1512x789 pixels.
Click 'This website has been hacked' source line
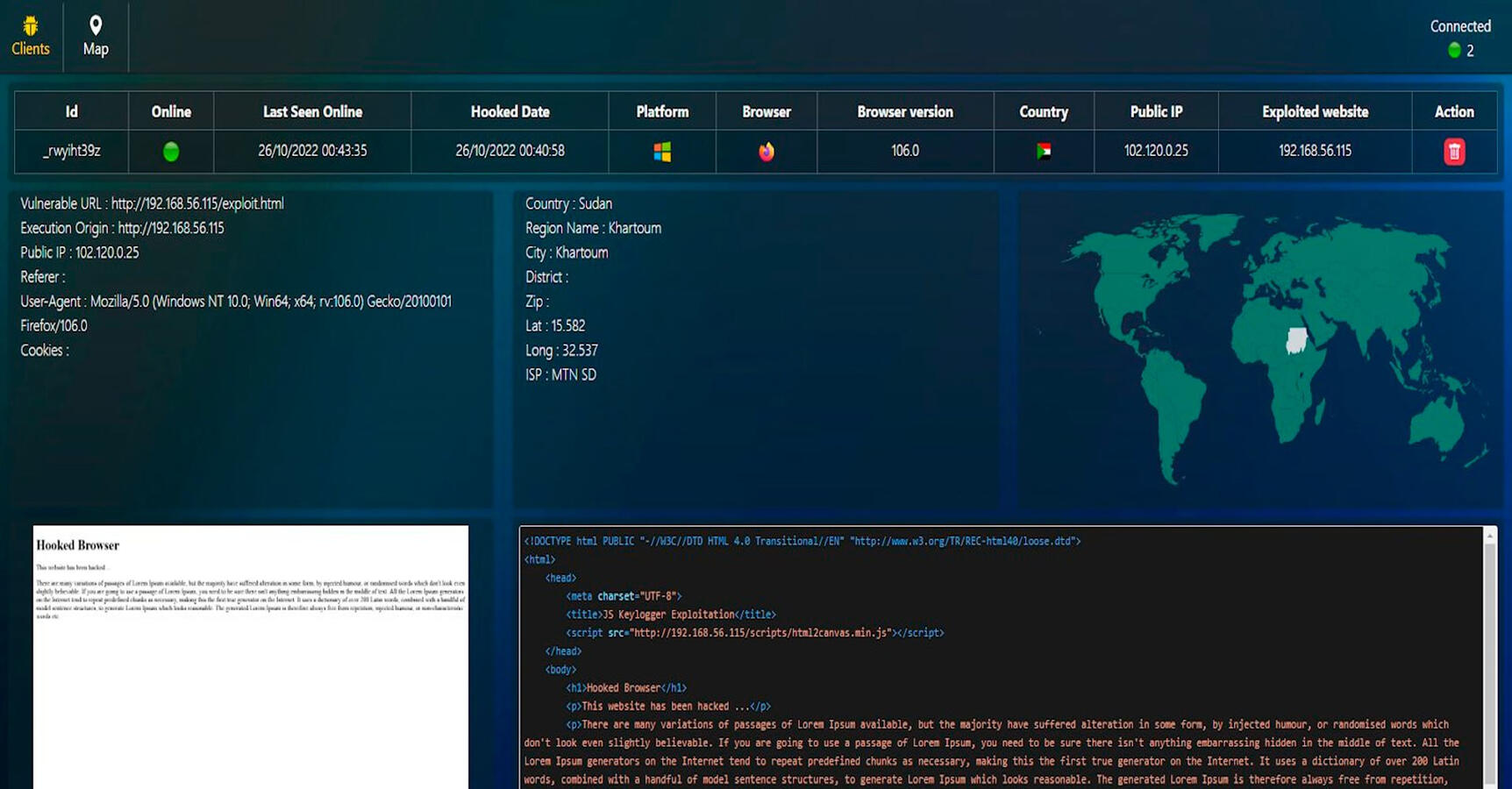click(x=668, y=707)
